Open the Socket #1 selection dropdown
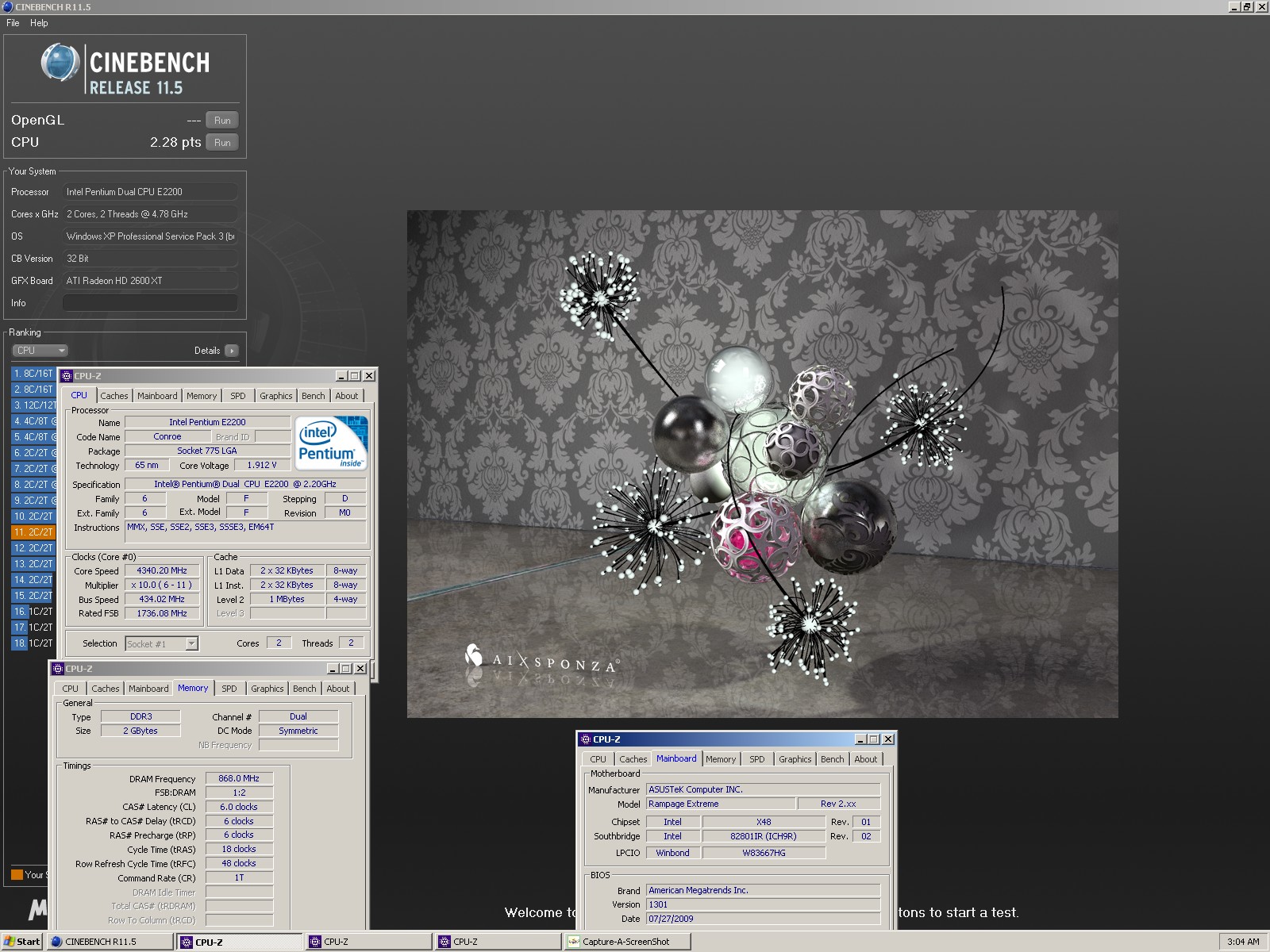The image size is (1270, 952). [x=162, y=644]
